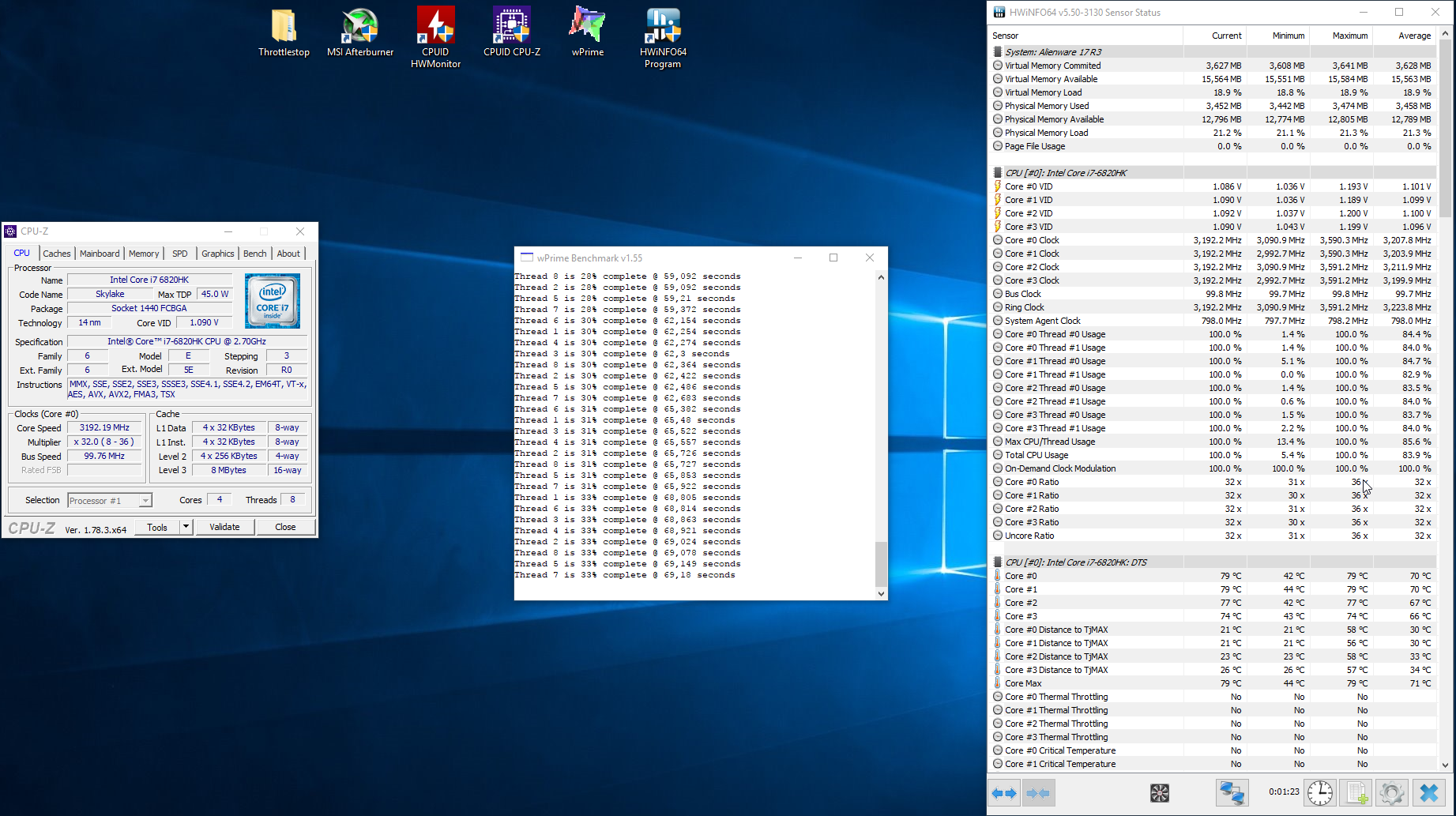Click the wPrime vertical scrollbar thumb

(x=881, y=562)
